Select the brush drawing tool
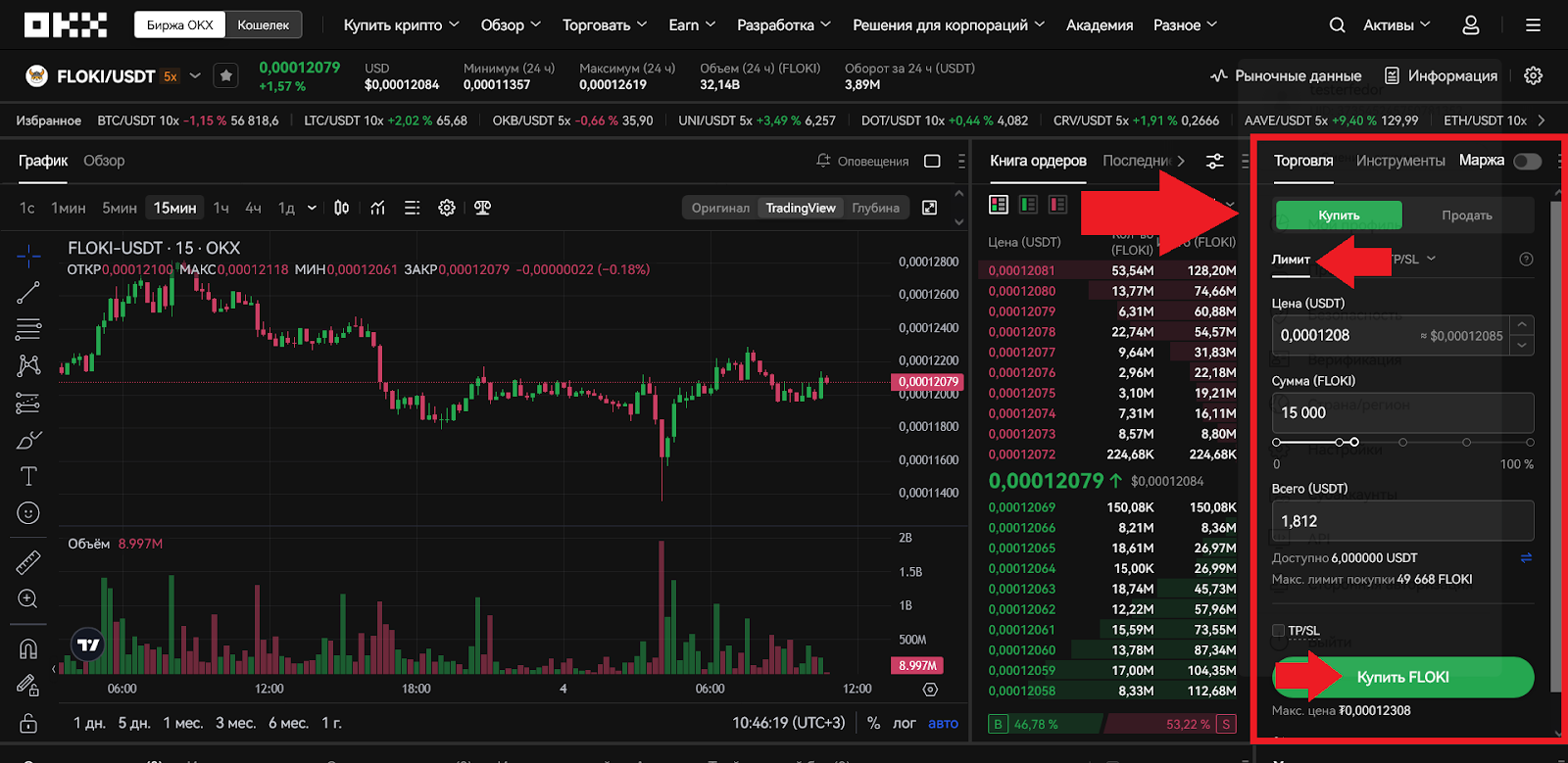1568x763 pixels. click(x=28, y=440)
